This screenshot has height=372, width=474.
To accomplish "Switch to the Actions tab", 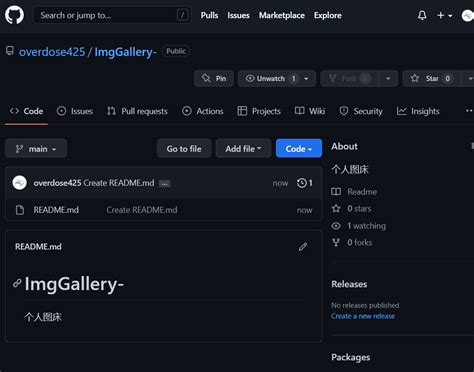I will [203, 111].
